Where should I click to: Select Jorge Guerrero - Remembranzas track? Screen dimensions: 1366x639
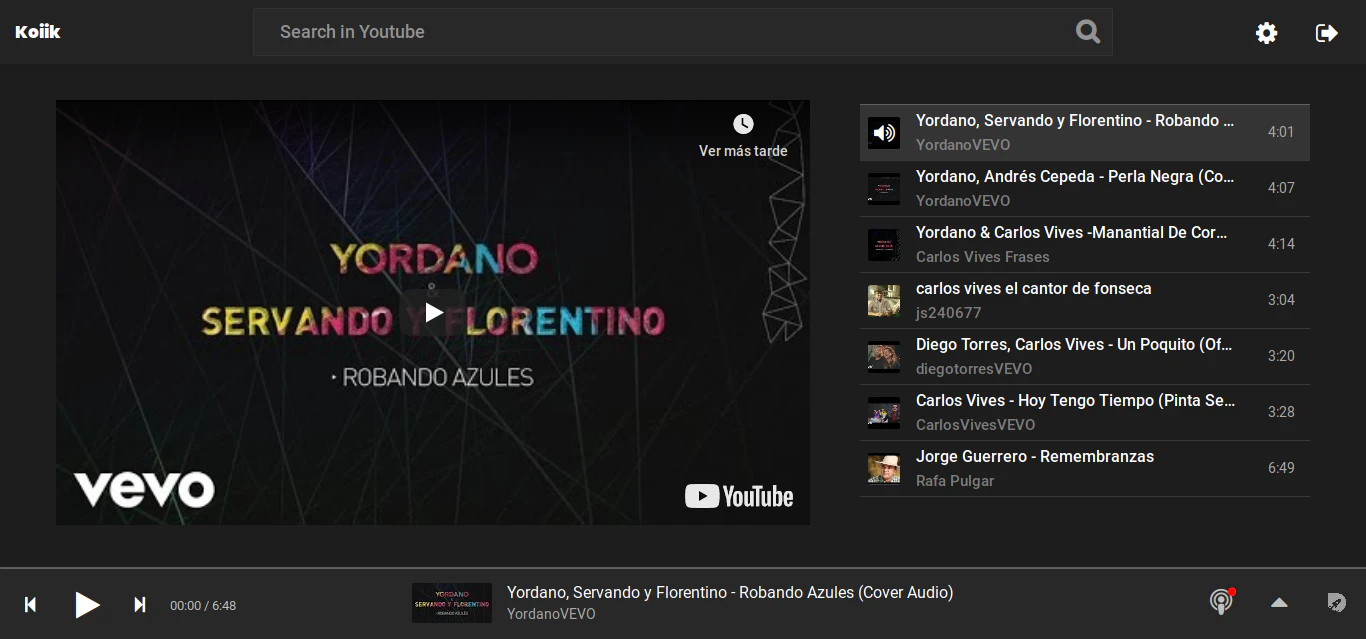click(x=1085, y=469)
